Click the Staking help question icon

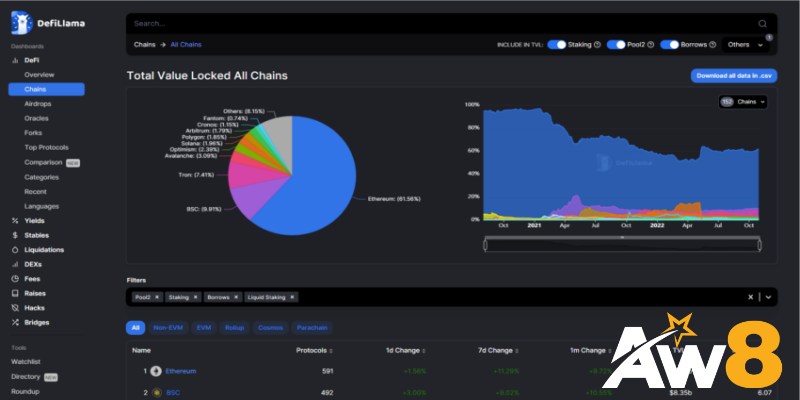(597, 44)
